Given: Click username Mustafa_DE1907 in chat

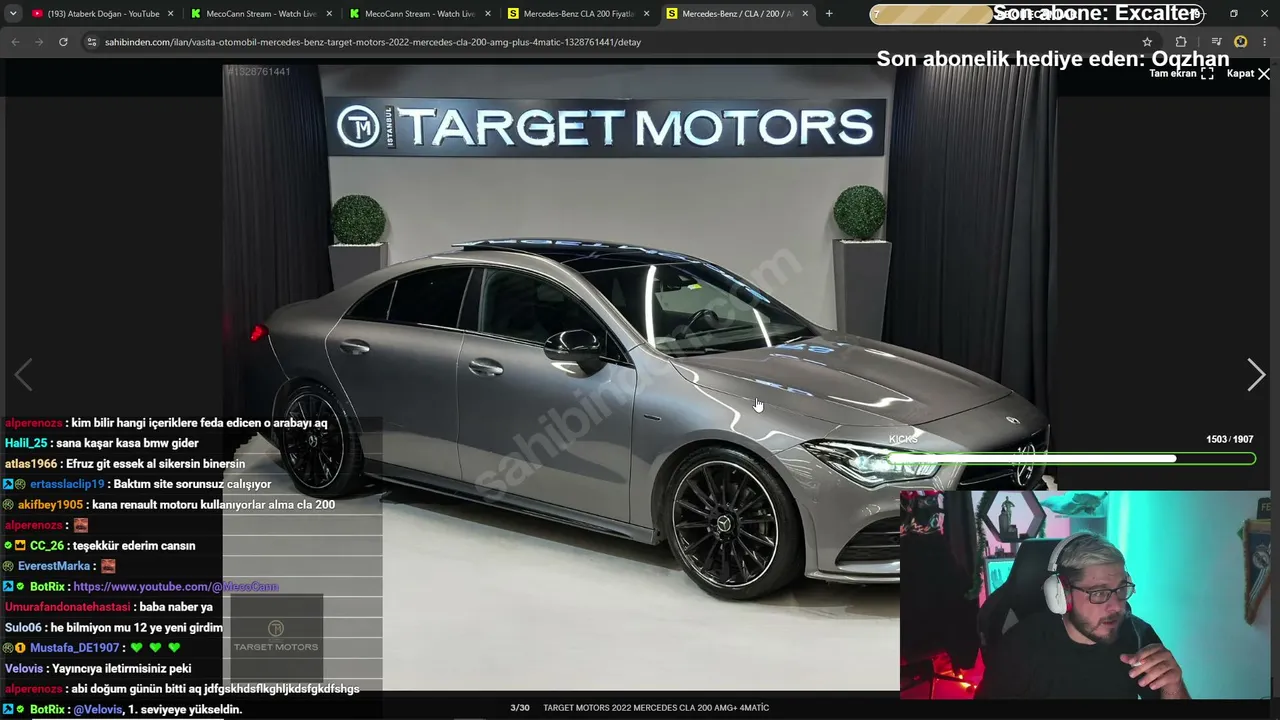Looking at the screenshot, I should pos(75,648).
